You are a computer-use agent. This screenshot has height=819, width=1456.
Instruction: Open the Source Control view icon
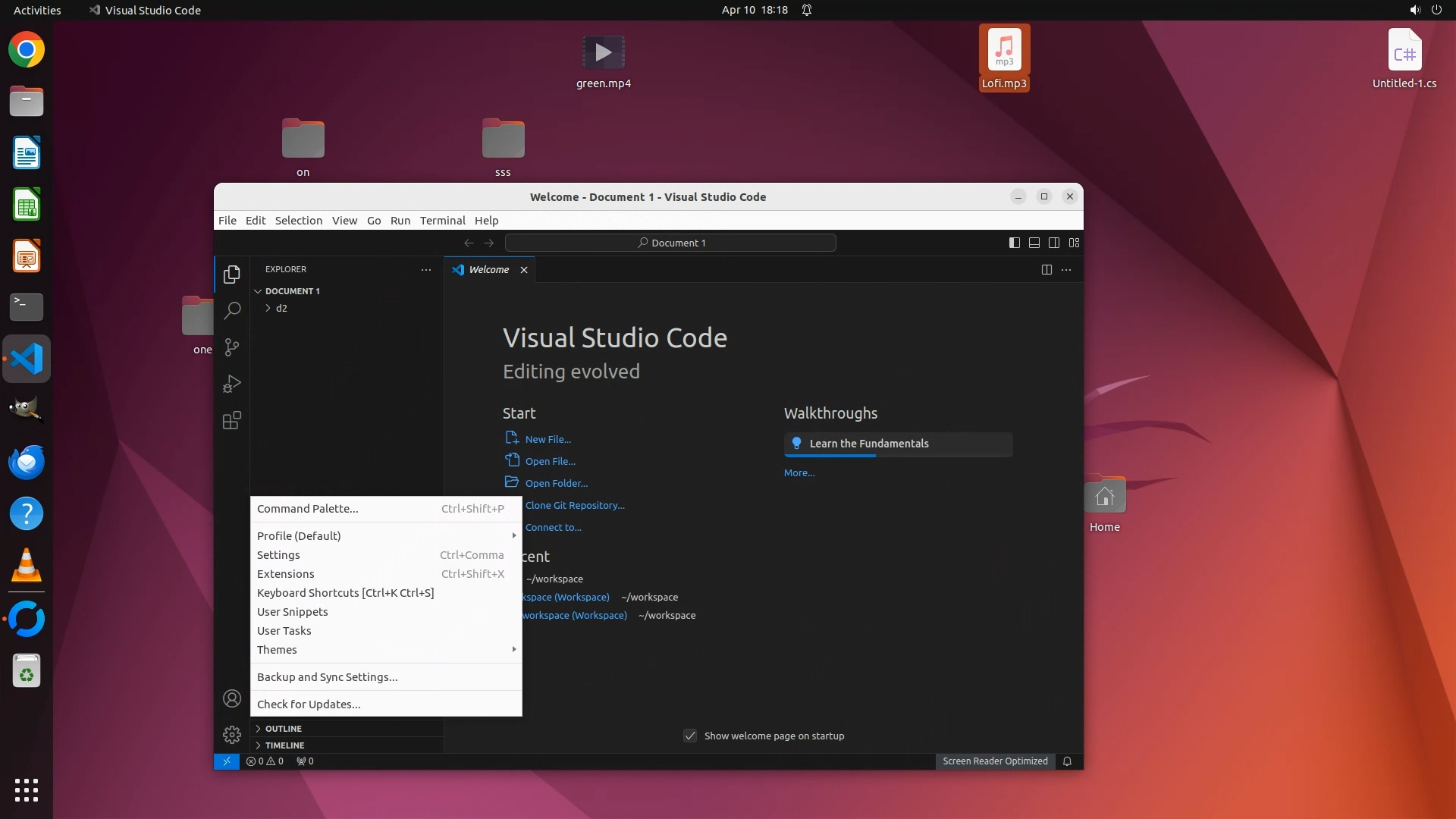(232, 347)
